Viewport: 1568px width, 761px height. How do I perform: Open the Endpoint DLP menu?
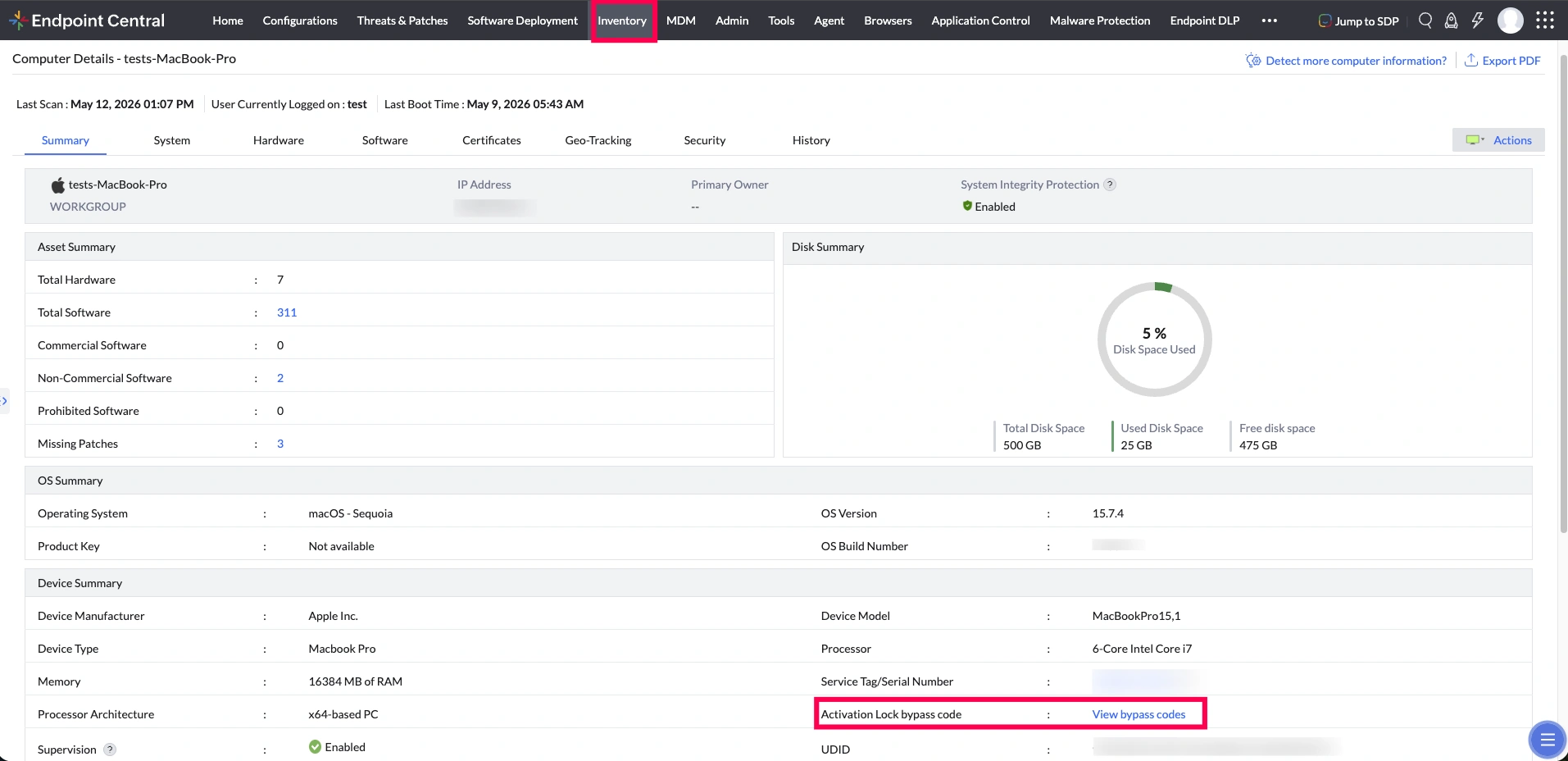point(1205,21)
